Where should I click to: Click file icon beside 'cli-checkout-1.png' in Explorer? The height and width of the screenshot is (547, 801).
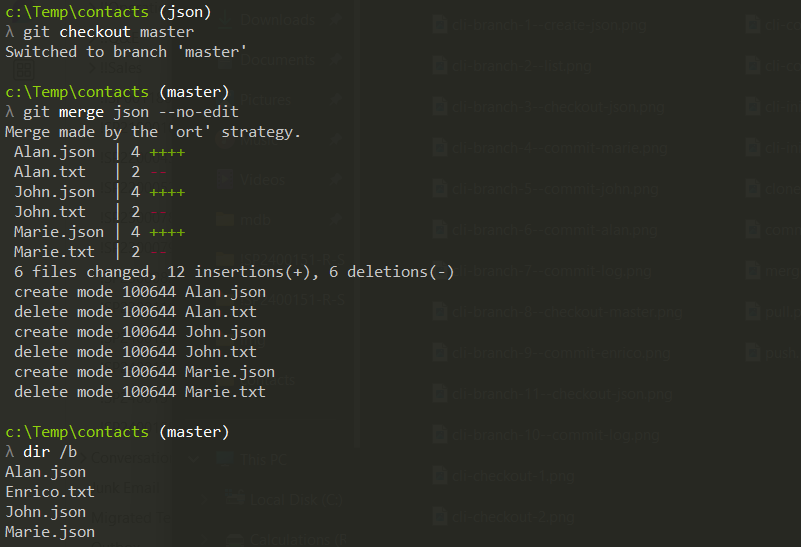point(440,475)
